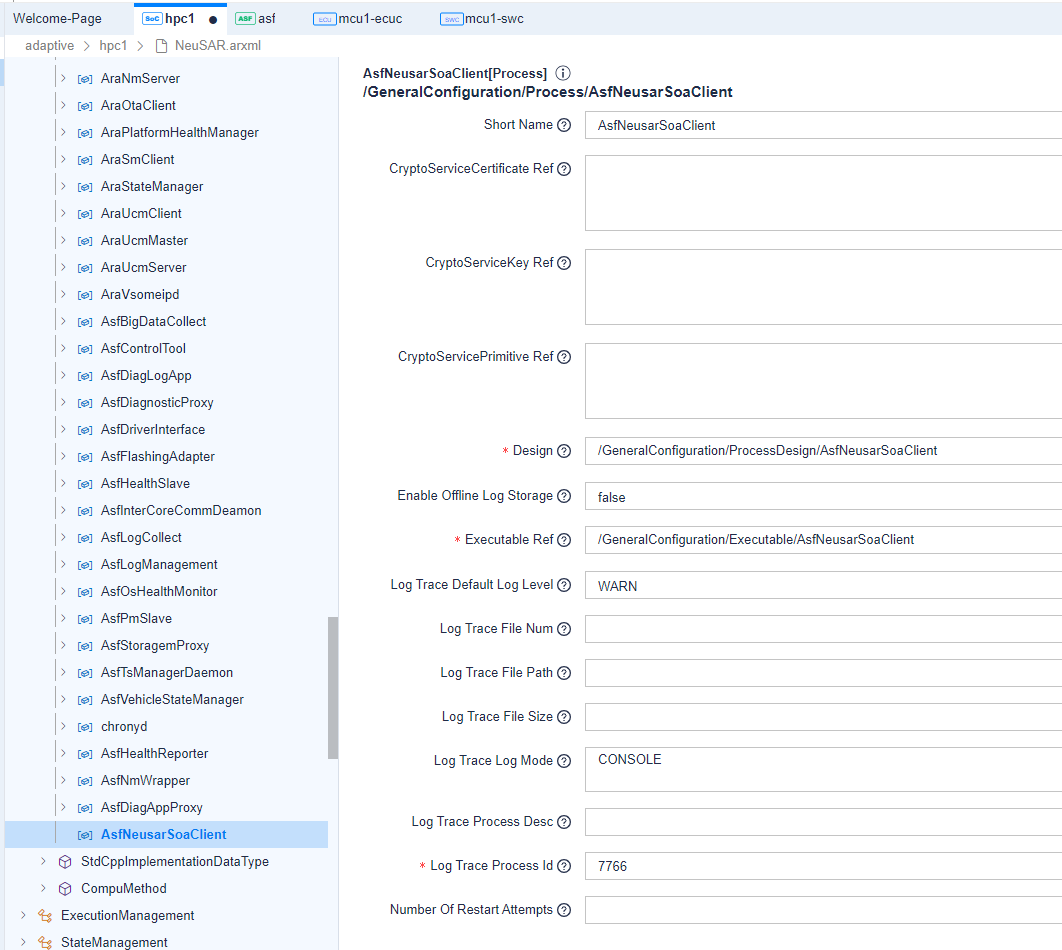Screen dimensions: 1062x950
Task: Expand the CompuMethod tree node
Action: (x=43, y=889)
